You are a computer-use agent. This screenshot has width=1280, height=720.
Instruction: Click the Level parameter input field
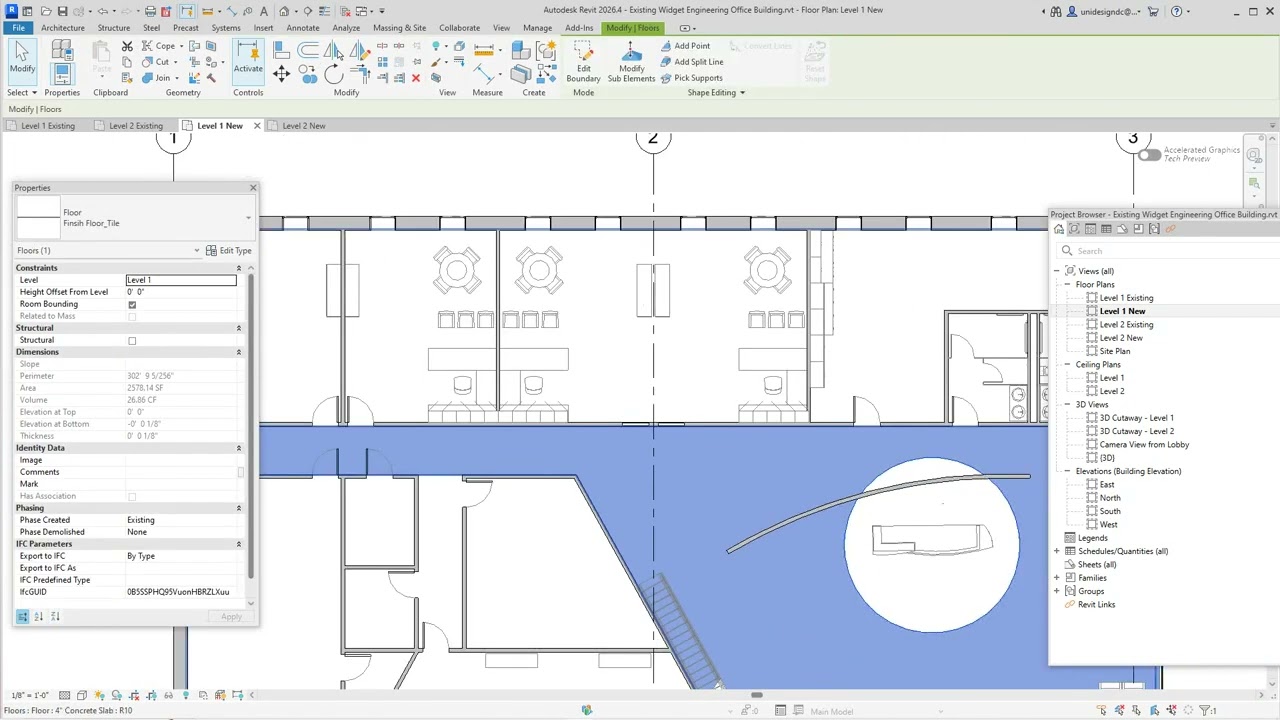pyautogui.click(x=181, y=280)
